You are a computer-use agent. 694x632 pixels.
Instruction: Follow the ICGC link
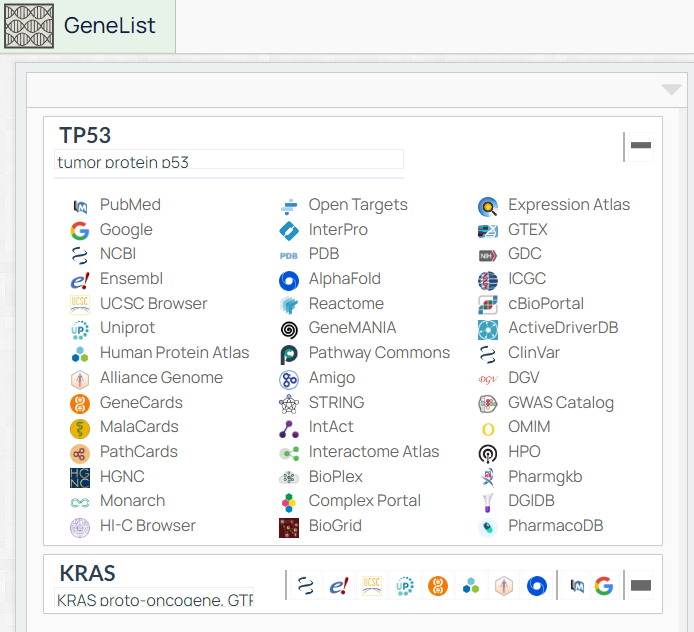coord(527,278)
